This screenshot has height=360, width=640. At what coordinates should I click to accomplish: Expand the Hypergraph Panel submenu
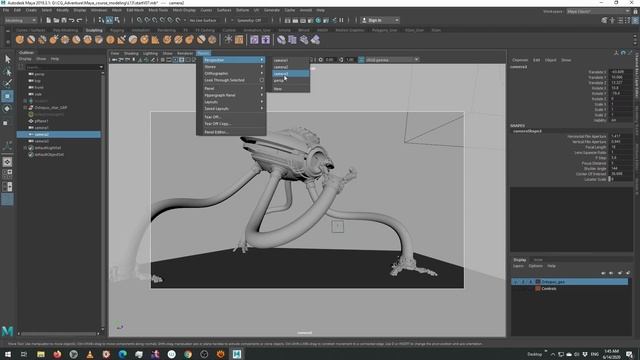click(x=233, y=95)
